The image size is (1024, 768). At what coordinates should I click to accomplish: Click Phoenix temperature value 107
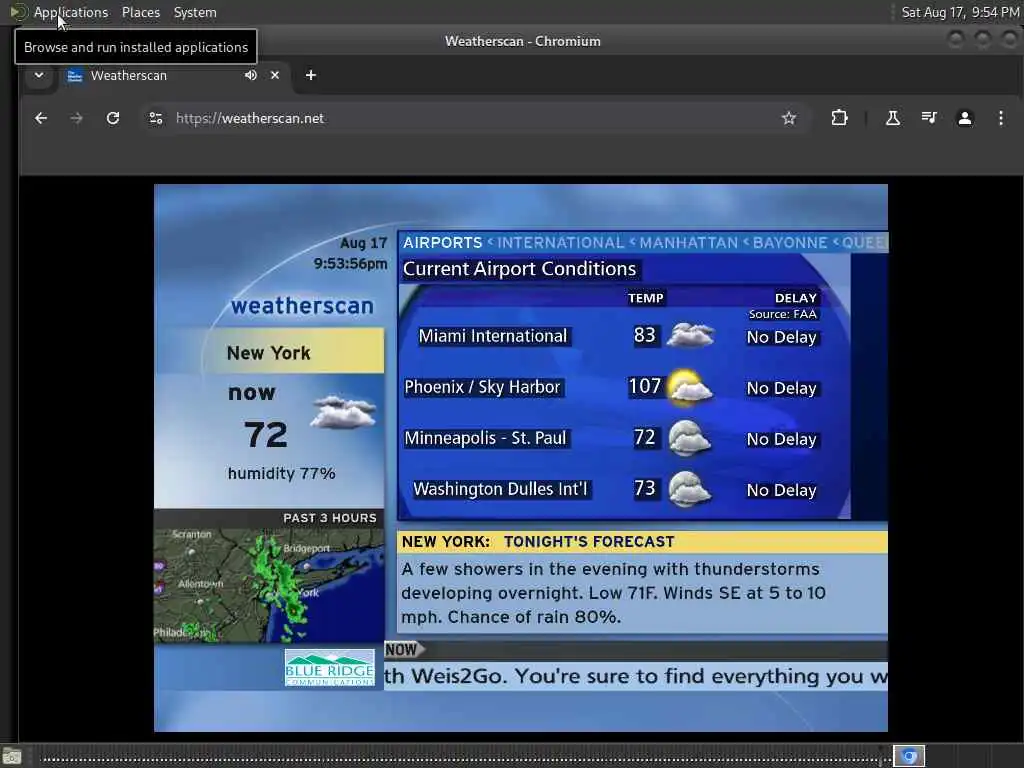[645, 387]
